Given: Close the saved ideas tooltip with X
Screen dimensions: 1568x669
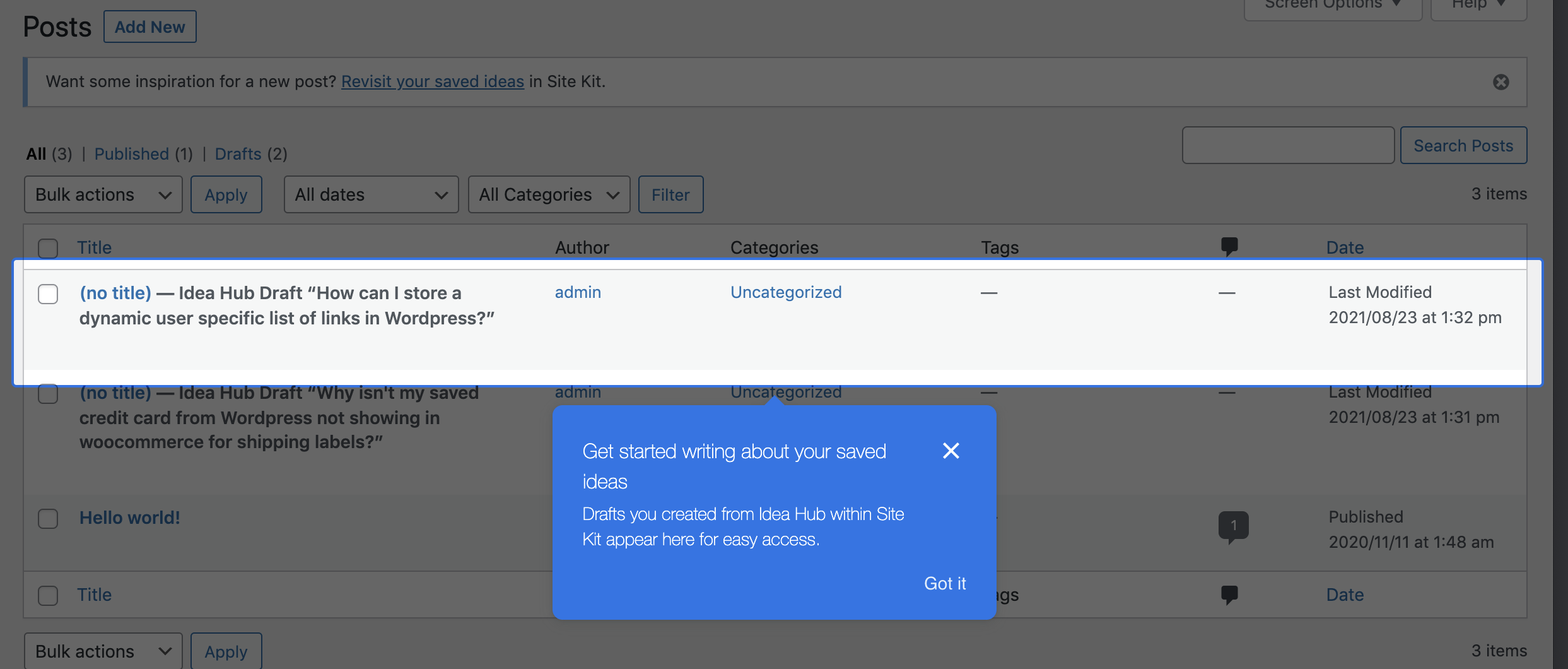Looking at the screenshot, I should coord(951,451).
